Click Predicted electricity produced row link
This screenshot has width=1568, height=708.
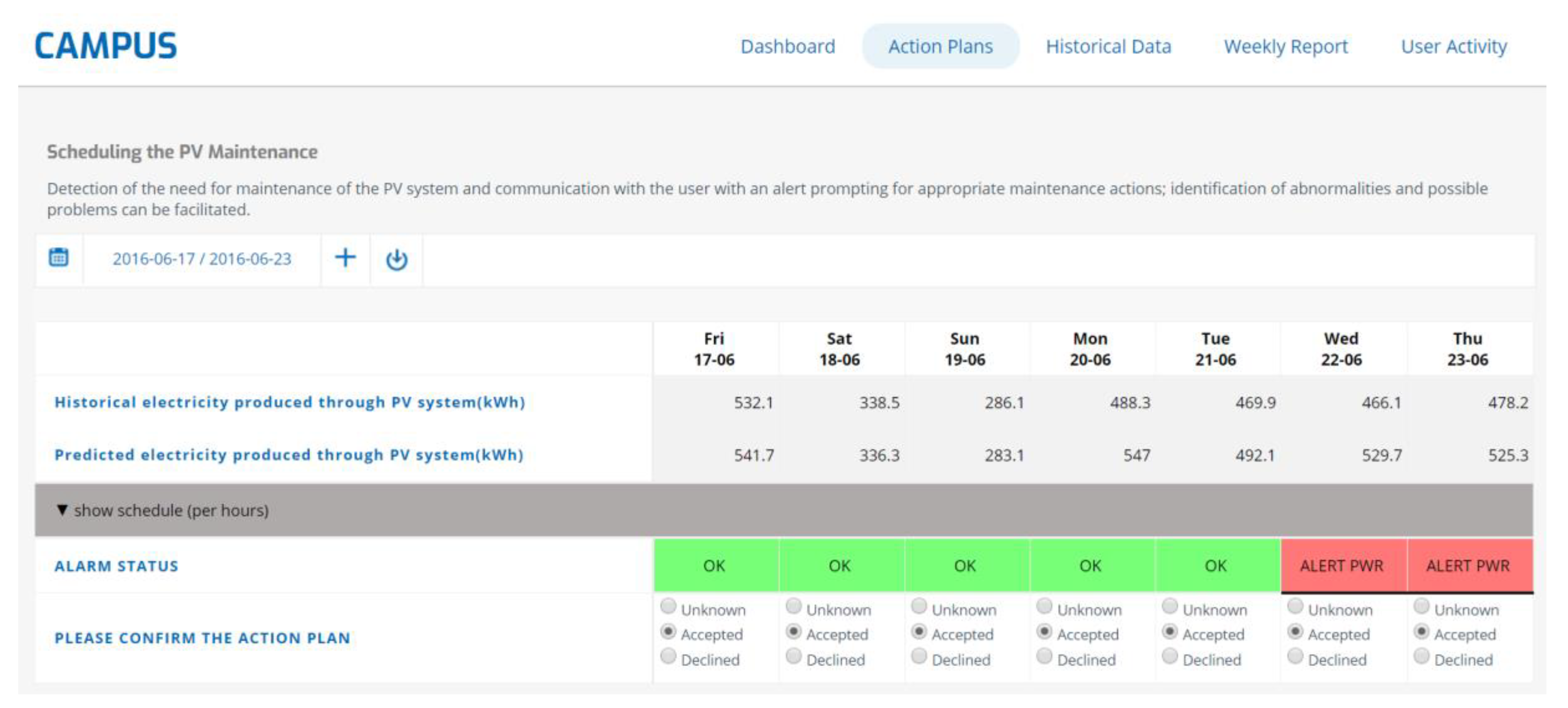click(289, 456)
